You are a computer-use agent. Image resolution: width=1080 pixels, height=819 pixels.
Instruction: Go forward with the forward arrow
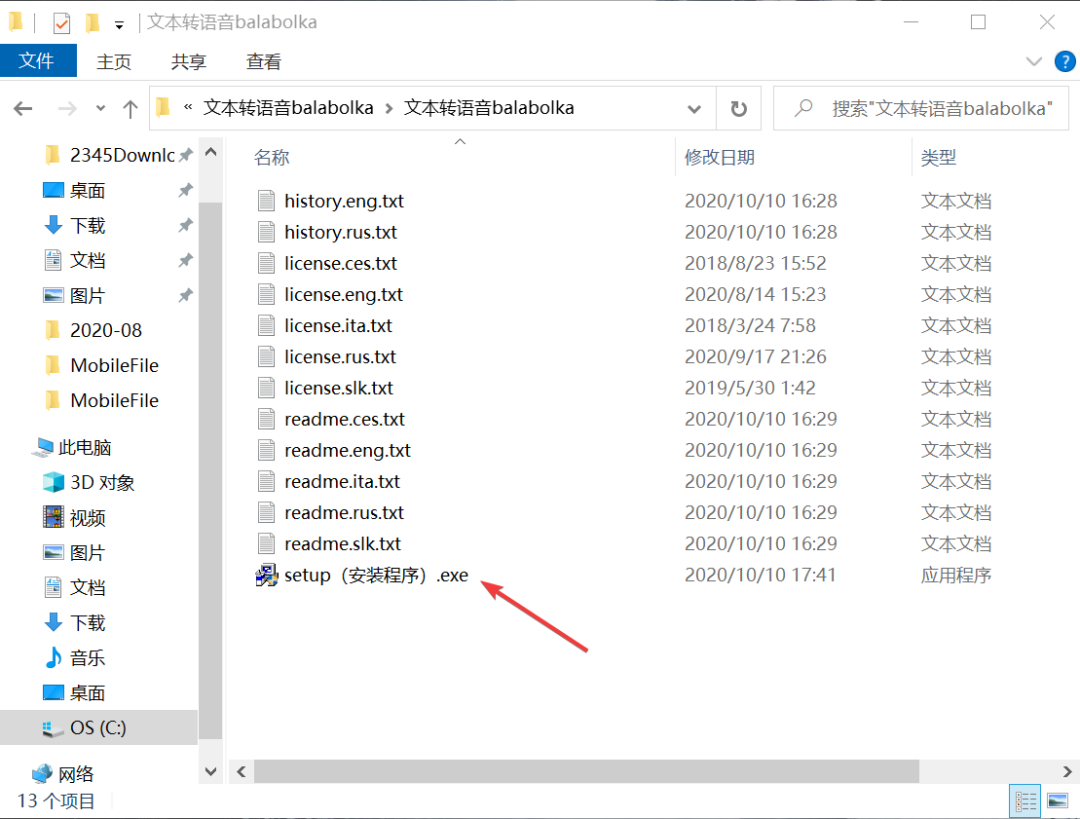pyautogui.click(x=67, y=108)
